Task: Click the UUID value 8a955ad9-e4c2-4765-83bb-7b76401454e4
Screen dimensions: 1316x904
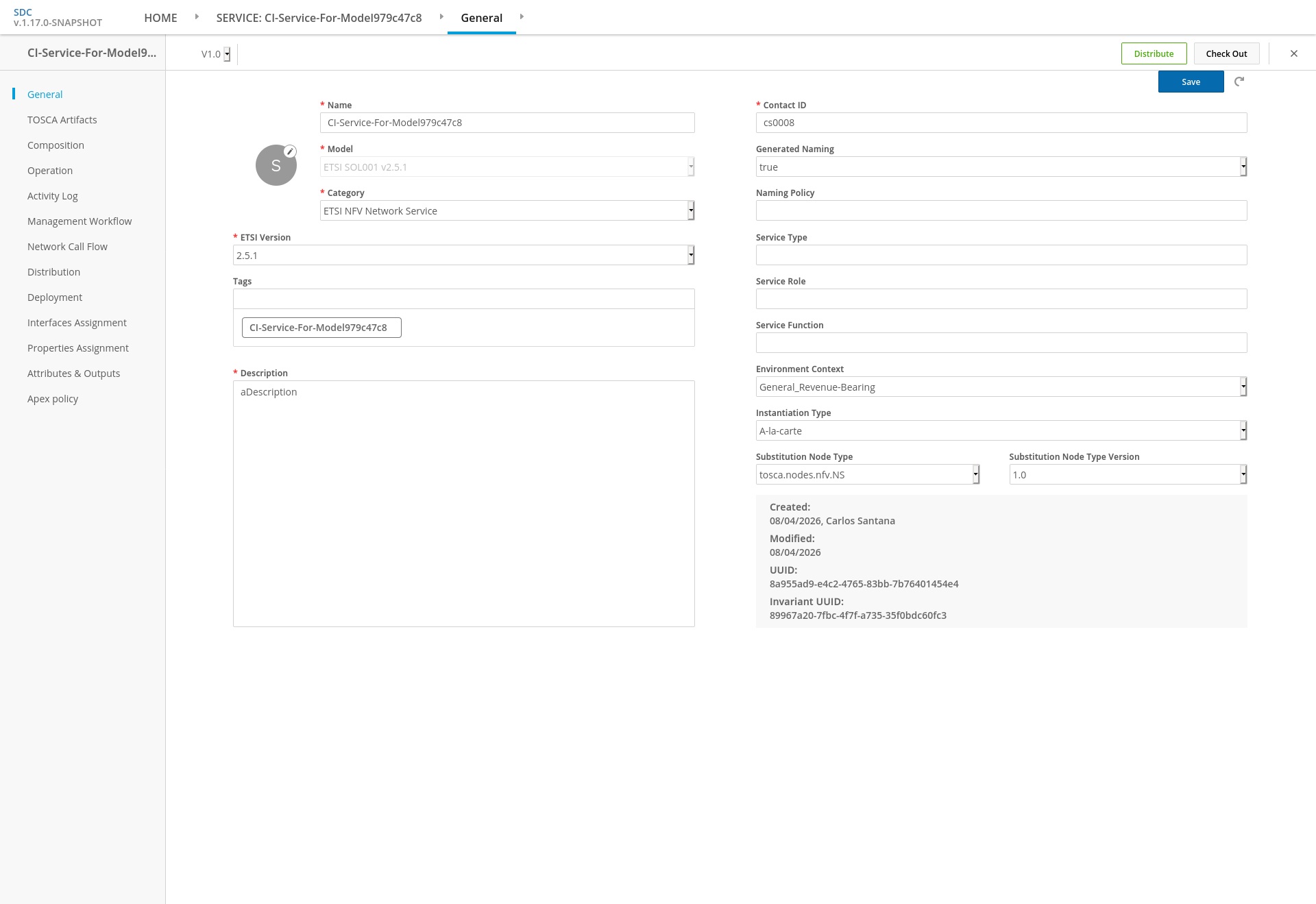Action: click(x=864, y=584)
